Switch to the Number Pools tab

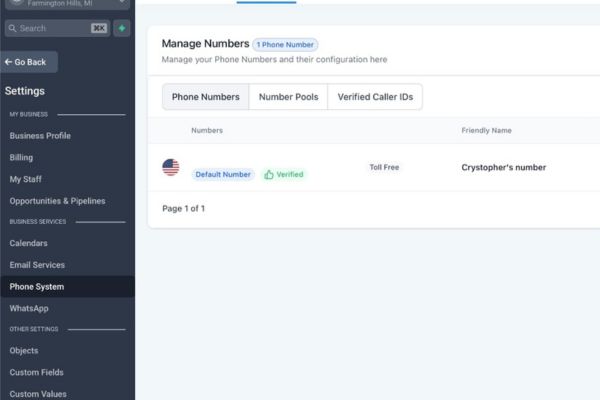(x=289, y=97)
